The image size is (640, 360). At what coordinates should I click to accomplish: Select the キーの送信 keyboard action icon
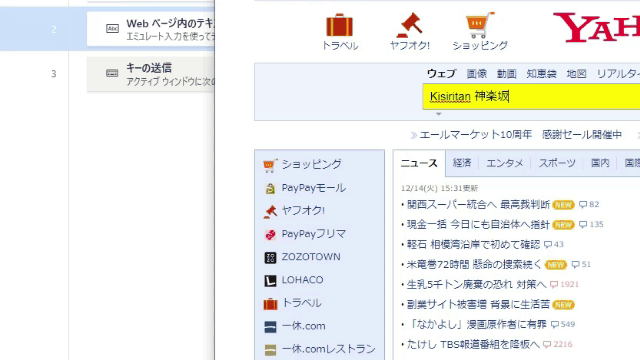click(x=112, y=73)
